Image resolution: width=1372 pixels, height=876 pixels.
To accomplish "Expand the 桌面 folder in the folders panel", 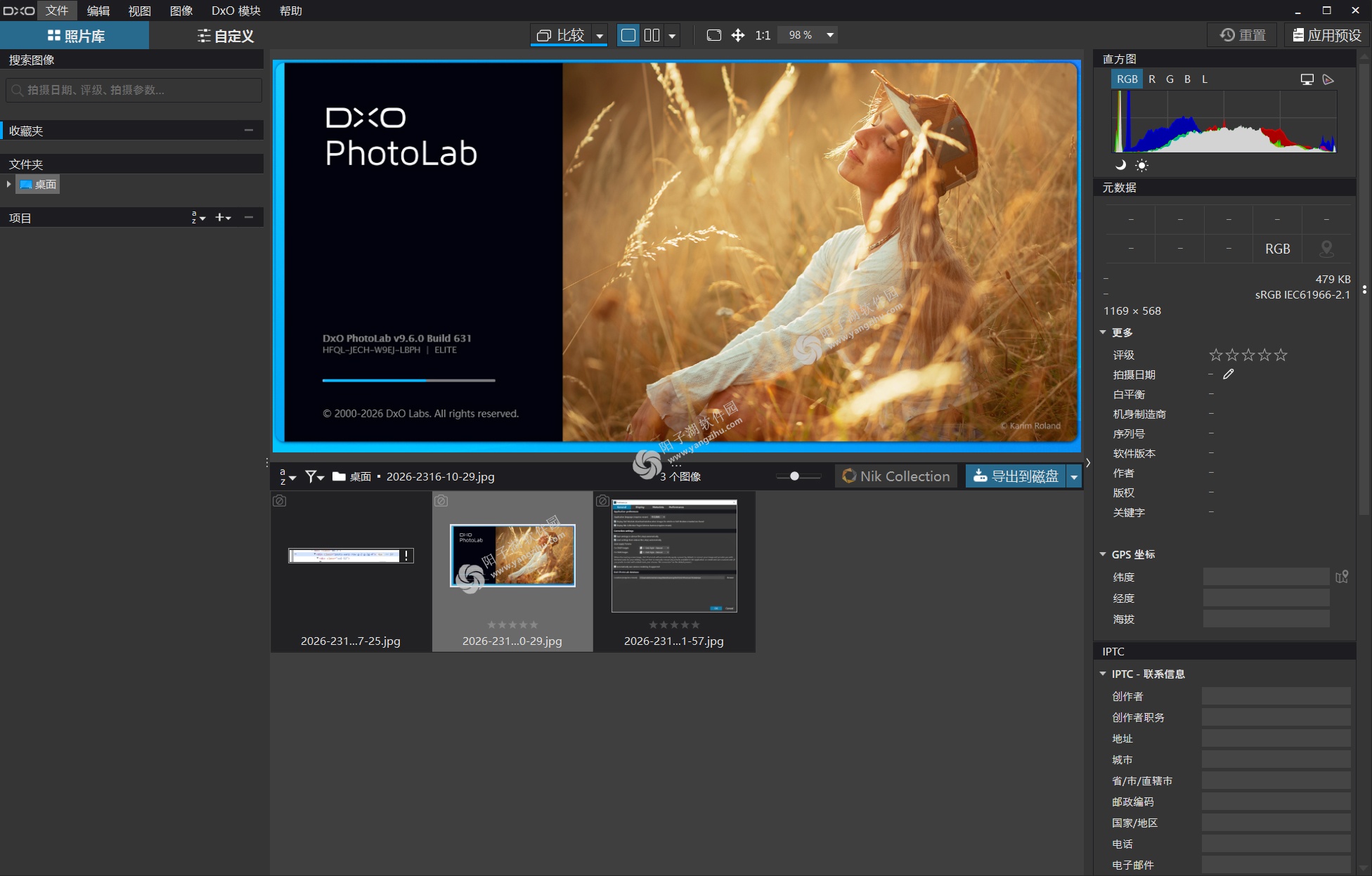I will 8,184.
